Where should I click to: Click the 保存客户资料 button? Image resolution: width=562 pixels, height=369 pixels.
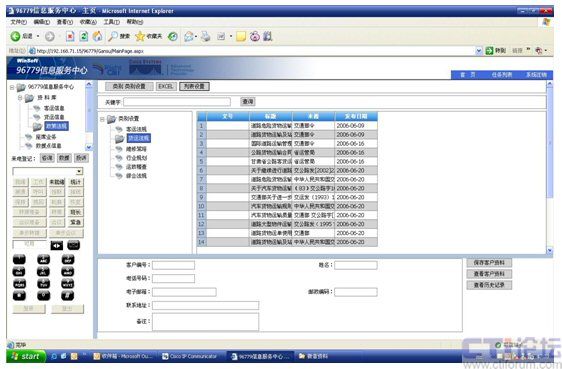coord(489,263)
